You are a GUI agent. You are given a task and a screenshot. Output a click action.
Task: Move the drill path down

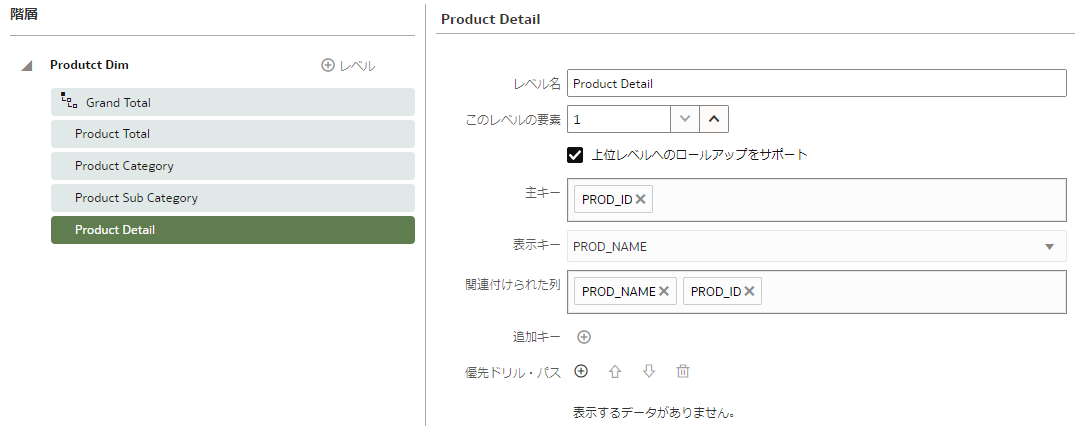tap(649, 371)
